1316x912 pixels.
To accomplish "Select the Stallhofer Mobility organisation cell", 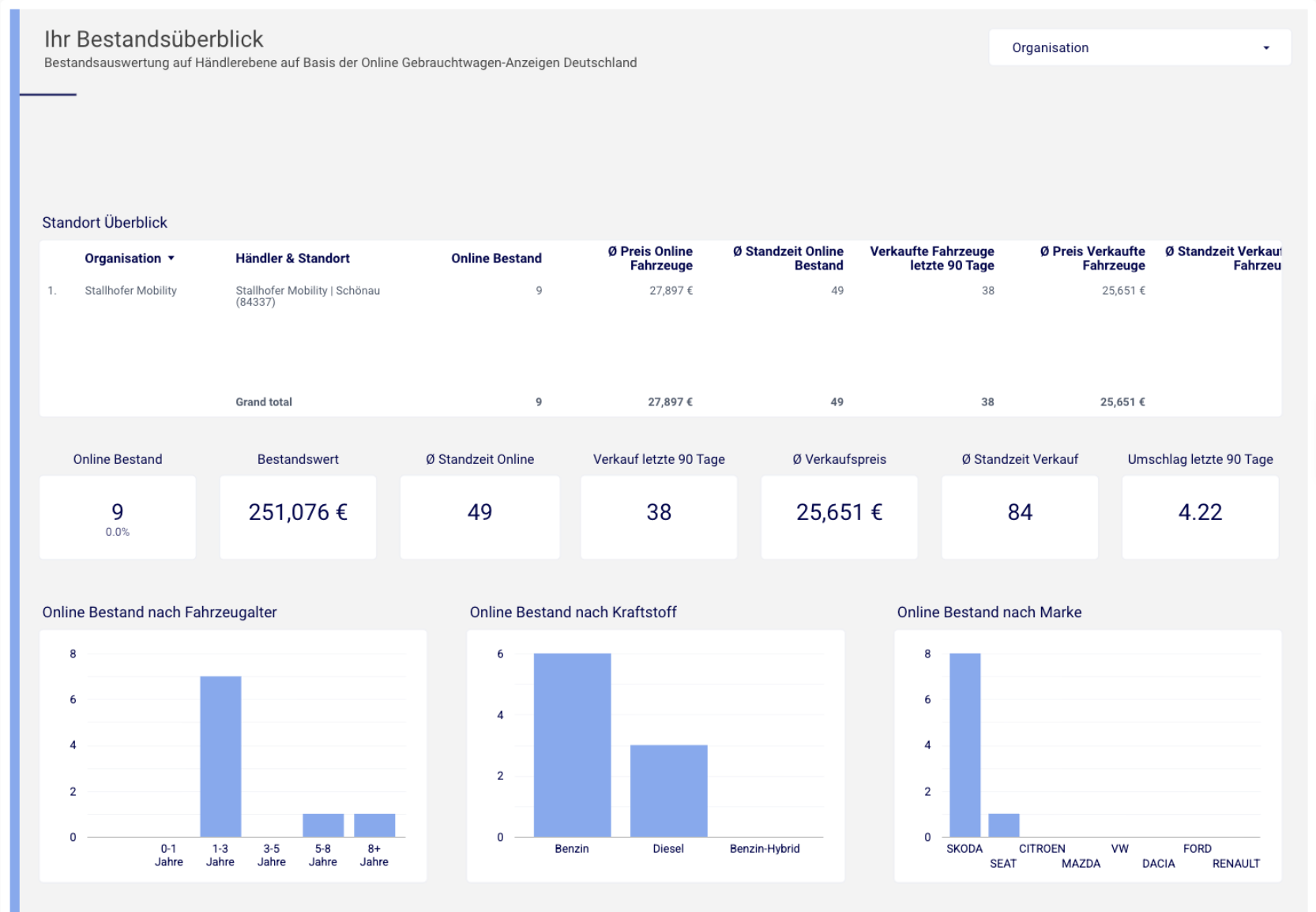I will click(x=130, y=291).
